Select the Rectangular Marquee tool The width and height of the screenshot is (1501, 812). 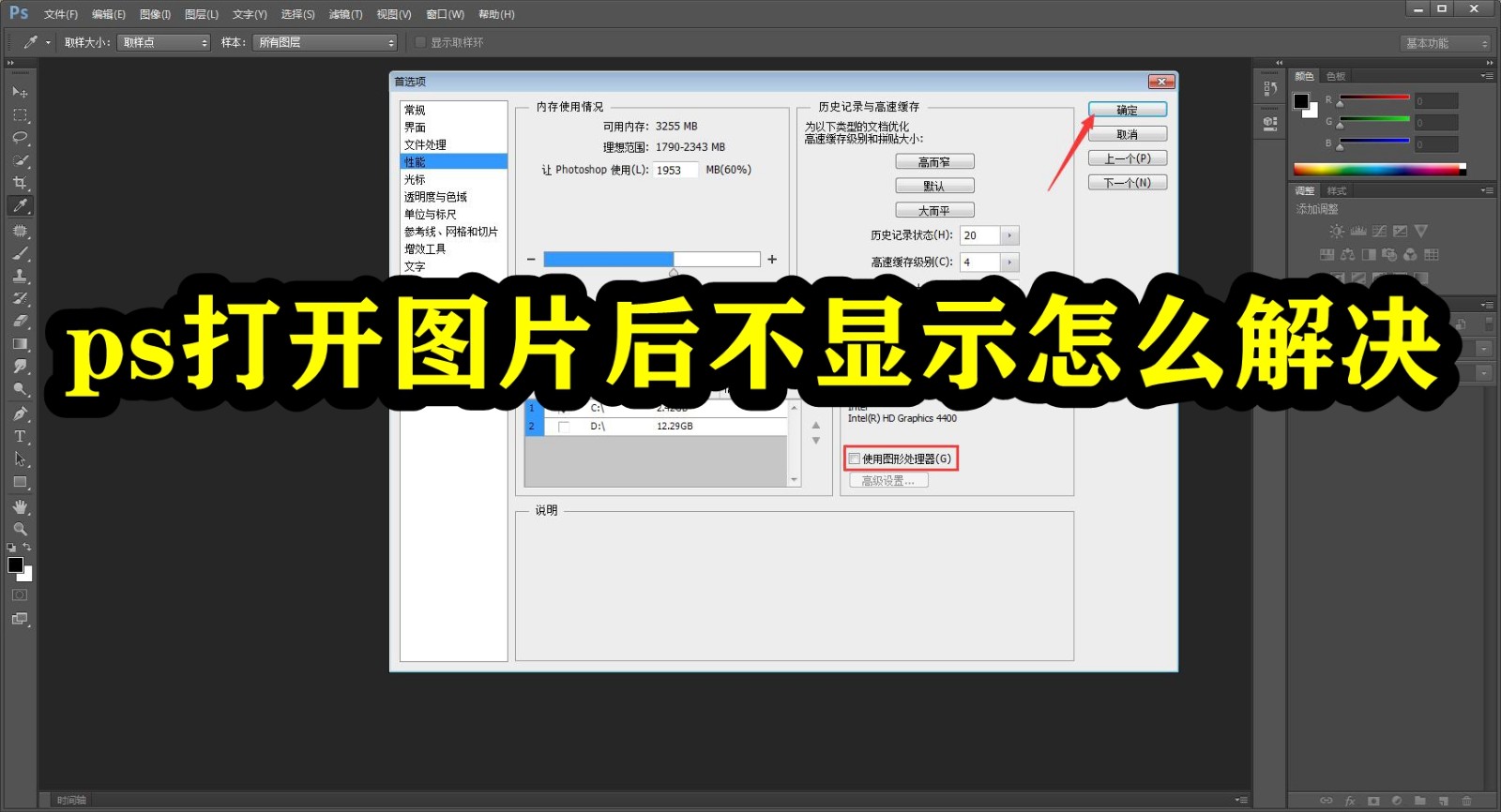pyautogui.click(x=20, y=114)
